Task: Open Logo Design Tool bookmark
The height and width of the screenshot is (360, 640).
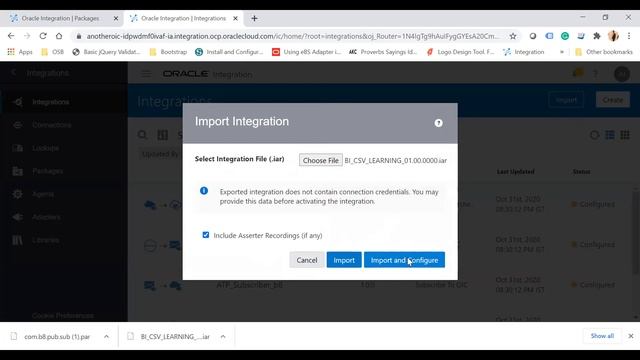Action: (x=460, y=52)
